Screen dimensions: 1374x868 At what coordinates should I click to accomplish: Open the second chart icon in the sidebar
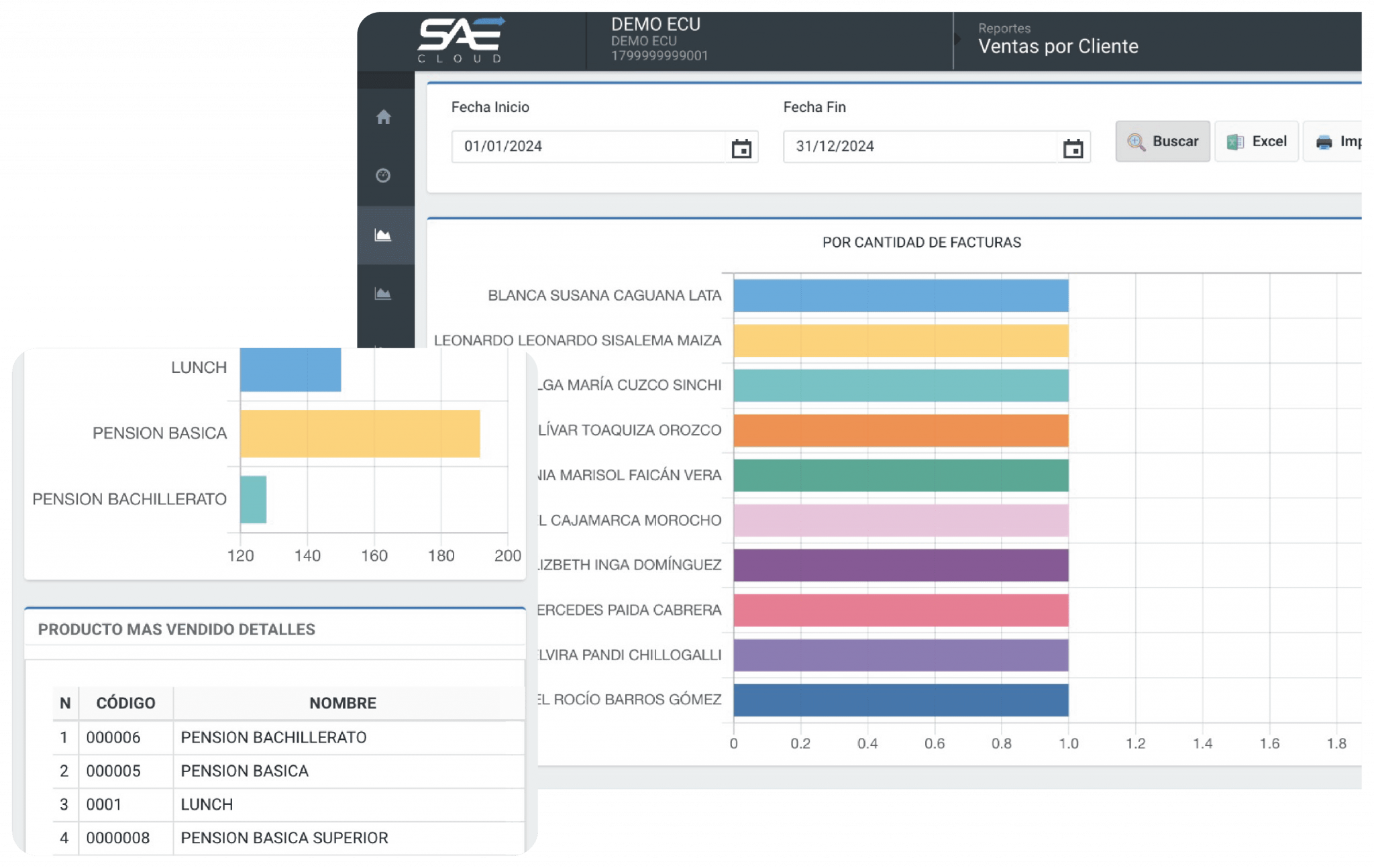384,293
